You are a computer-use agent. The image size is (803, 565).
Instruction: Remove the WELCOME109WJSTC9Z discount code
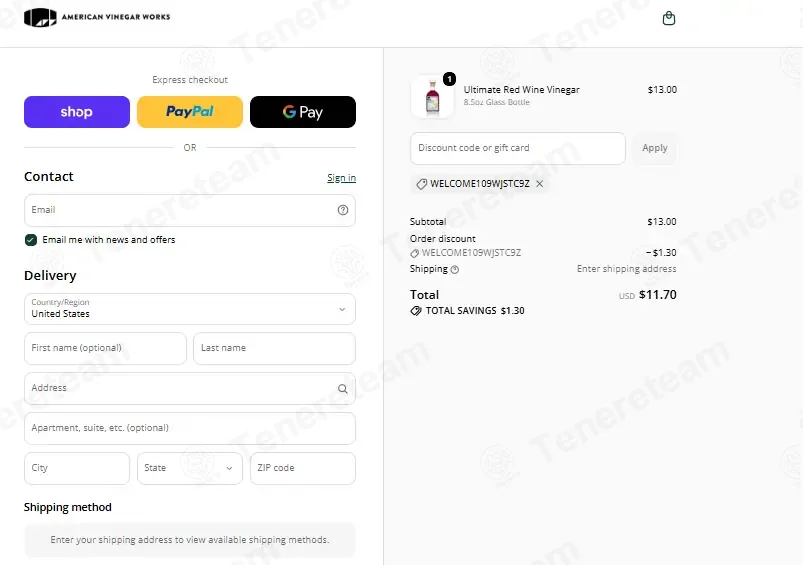539,184
